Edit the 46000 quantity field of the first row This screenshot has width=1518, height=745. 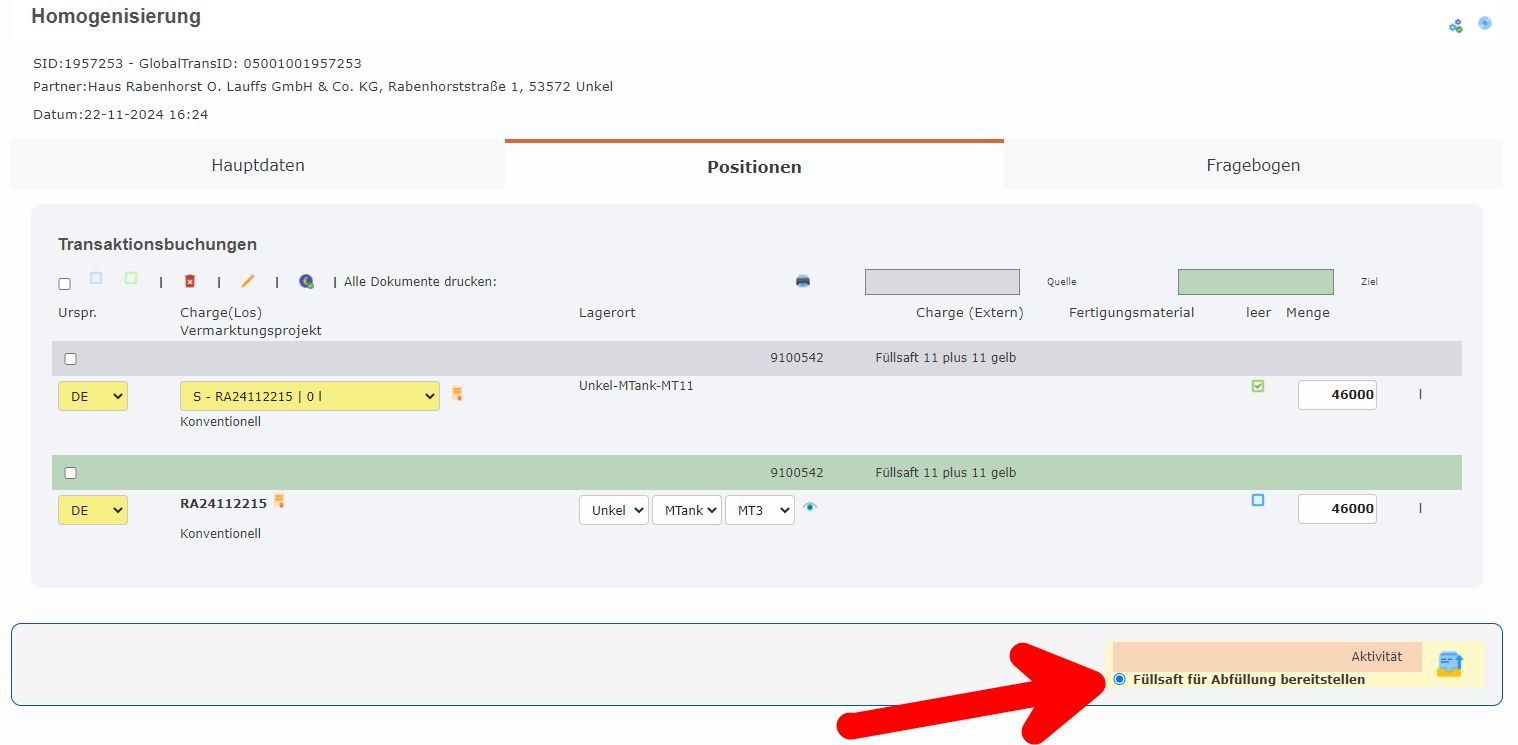(x=1337, y=394)
